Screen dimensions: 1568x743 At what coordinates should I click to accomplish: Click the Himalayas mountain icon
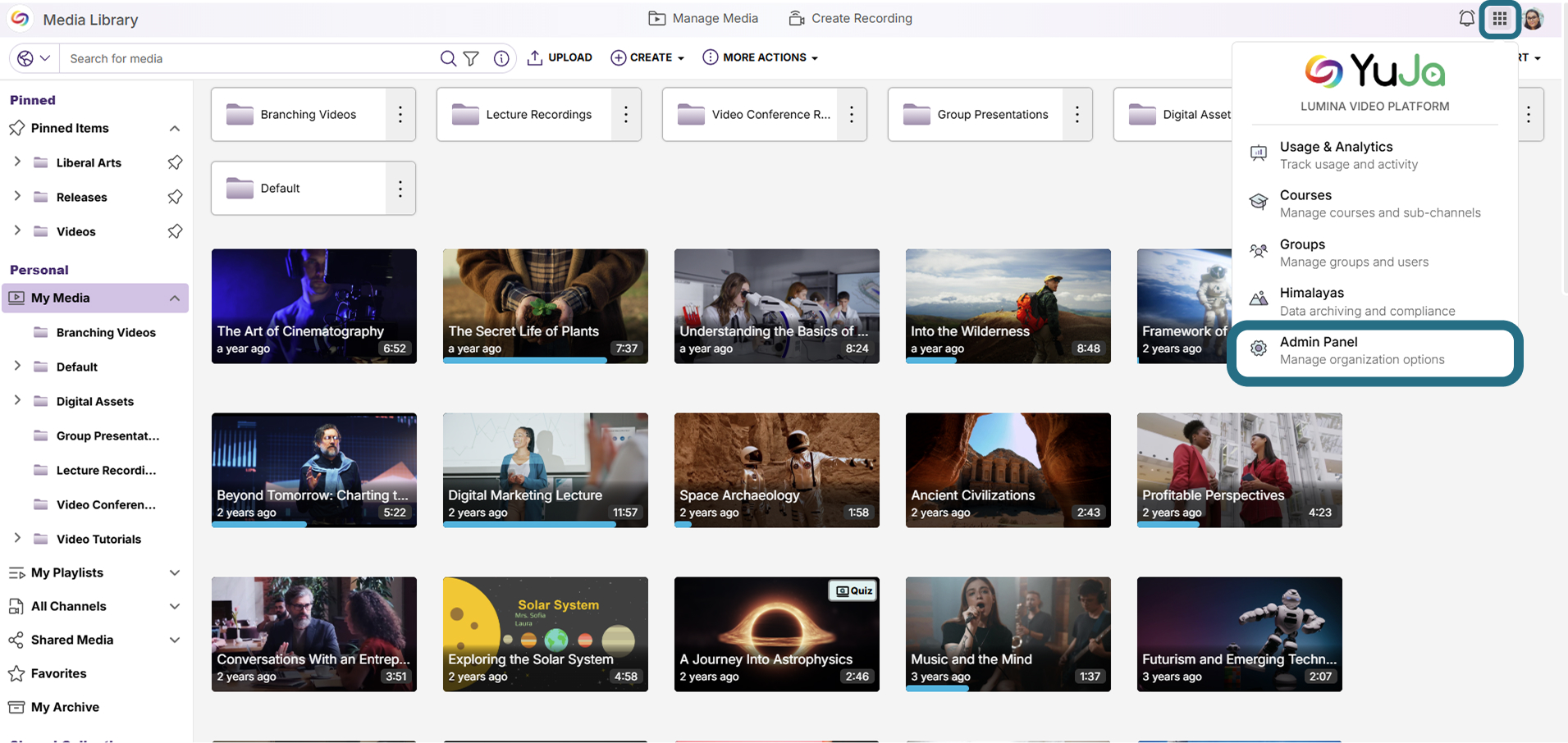(1259, 299)
